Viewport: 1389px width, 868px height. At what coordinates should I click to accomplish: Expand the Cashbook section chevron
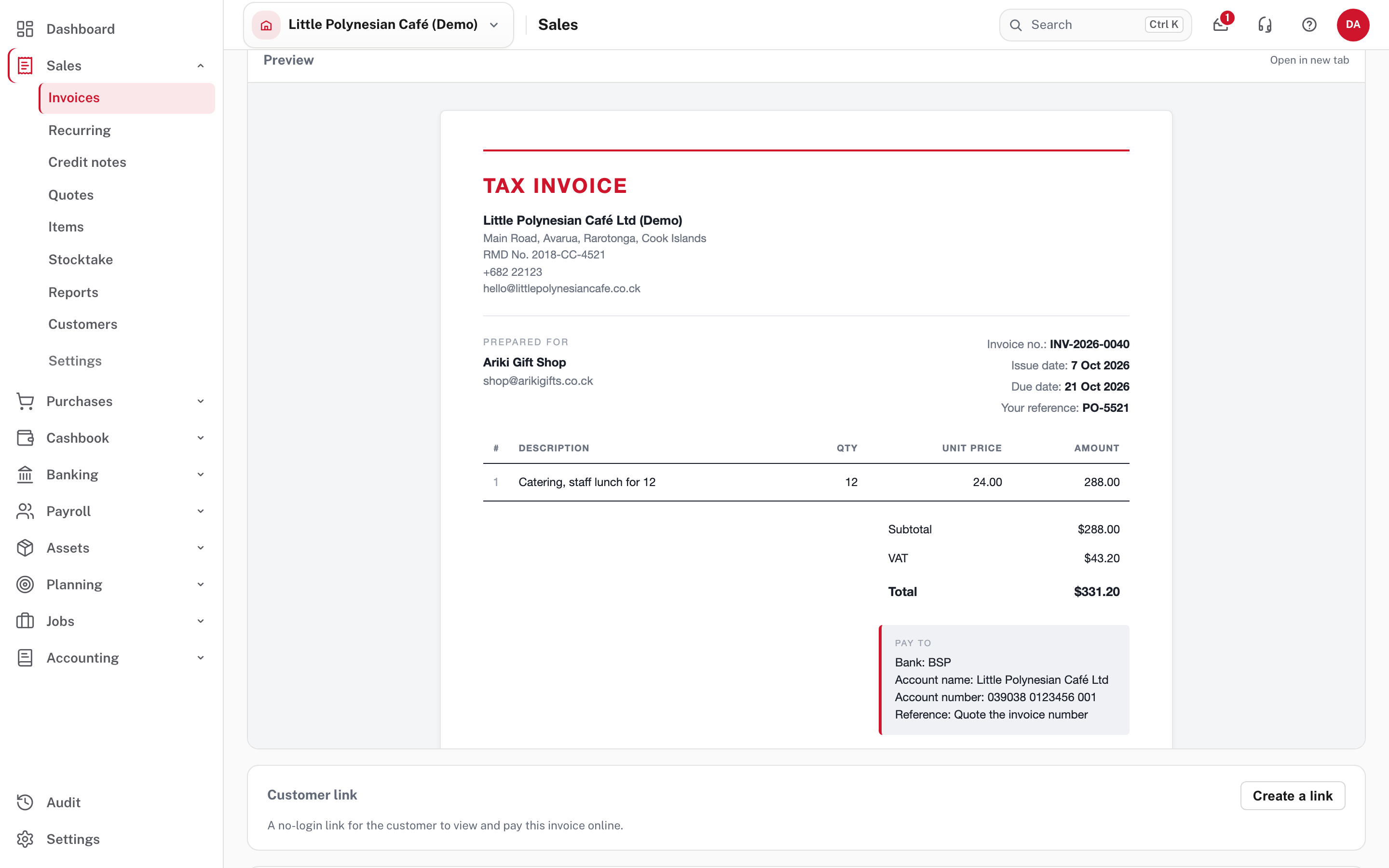click(200, 438)
